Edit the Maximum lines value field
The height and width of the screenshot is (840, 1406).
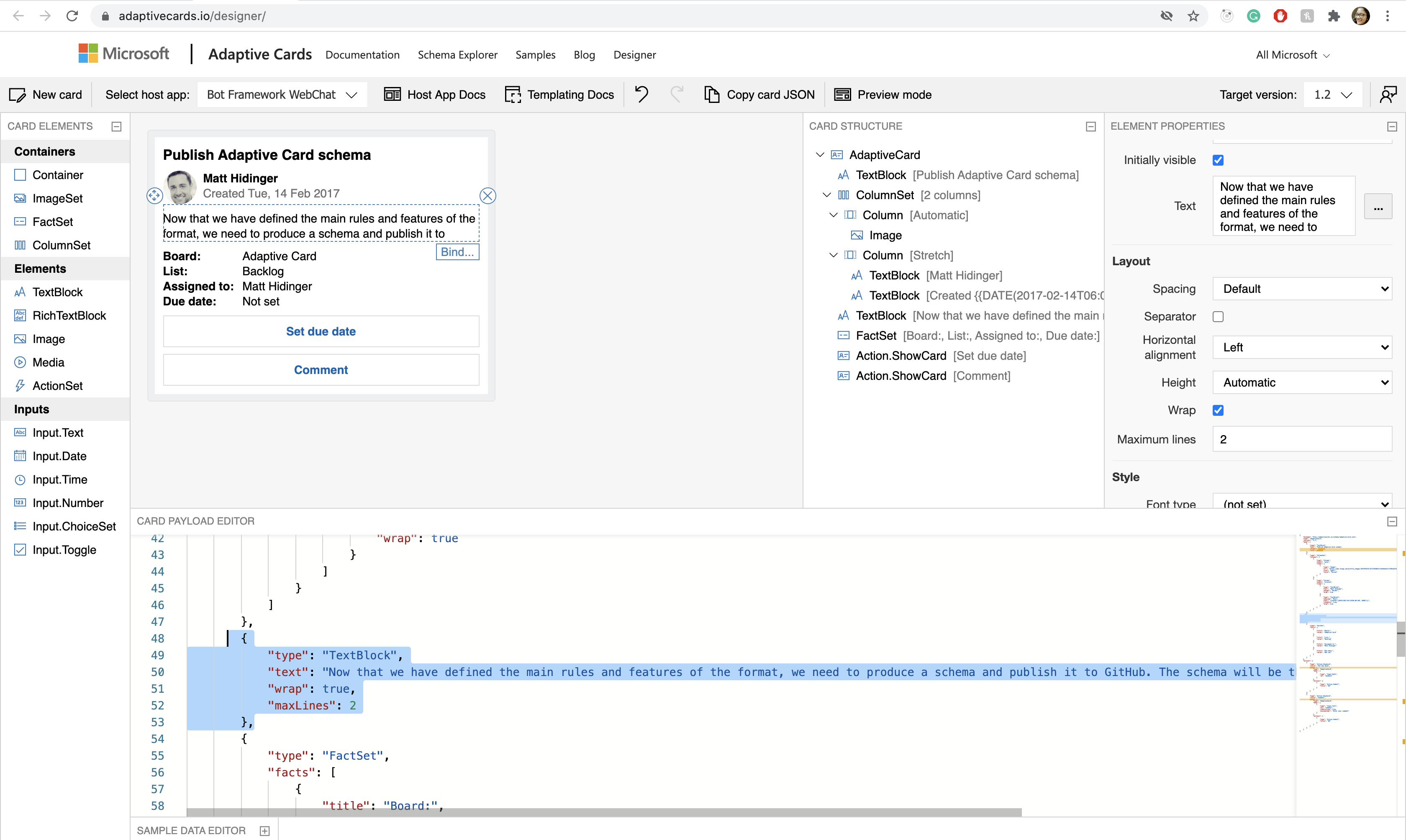point(1301,439)
